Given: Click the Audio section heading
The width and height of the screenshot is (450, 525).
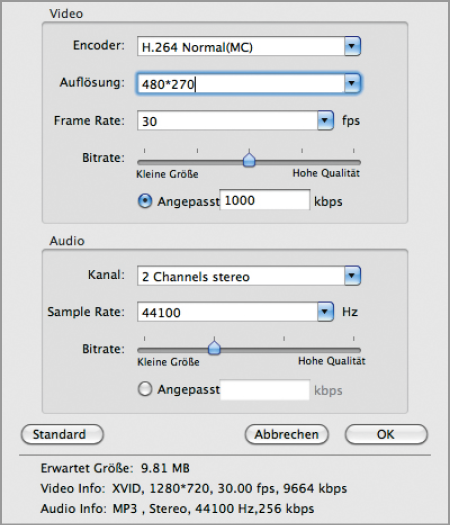Looking at the screenshot, I should (x=67, y=241).
